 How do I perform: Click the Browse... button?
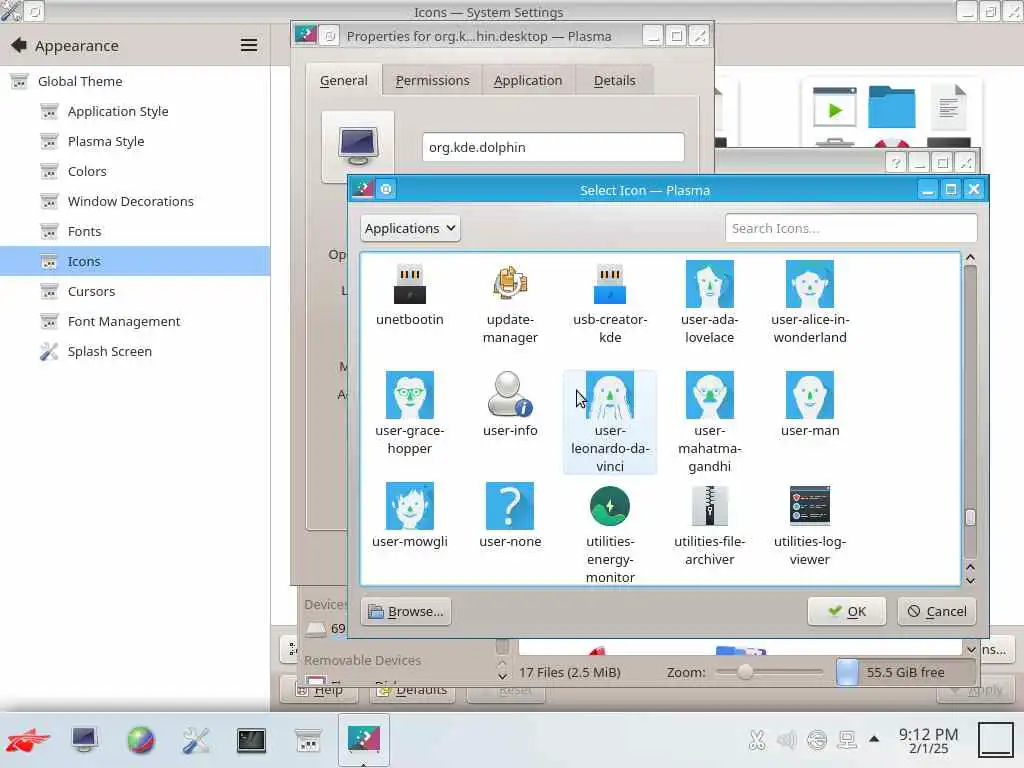(x=406, y=611)
